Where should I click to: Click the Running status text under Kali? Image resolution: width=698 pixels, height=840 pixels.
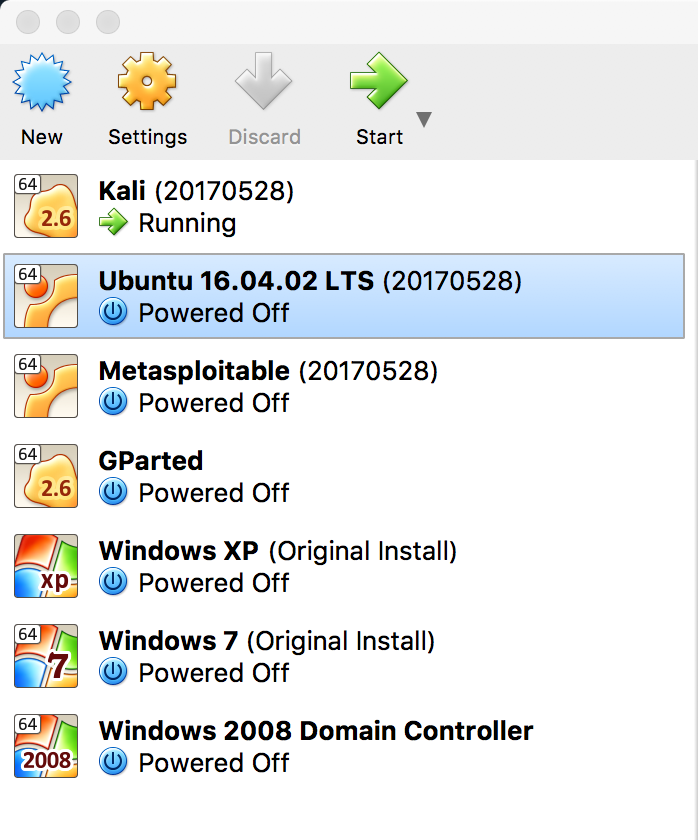(x=187, y=223)
